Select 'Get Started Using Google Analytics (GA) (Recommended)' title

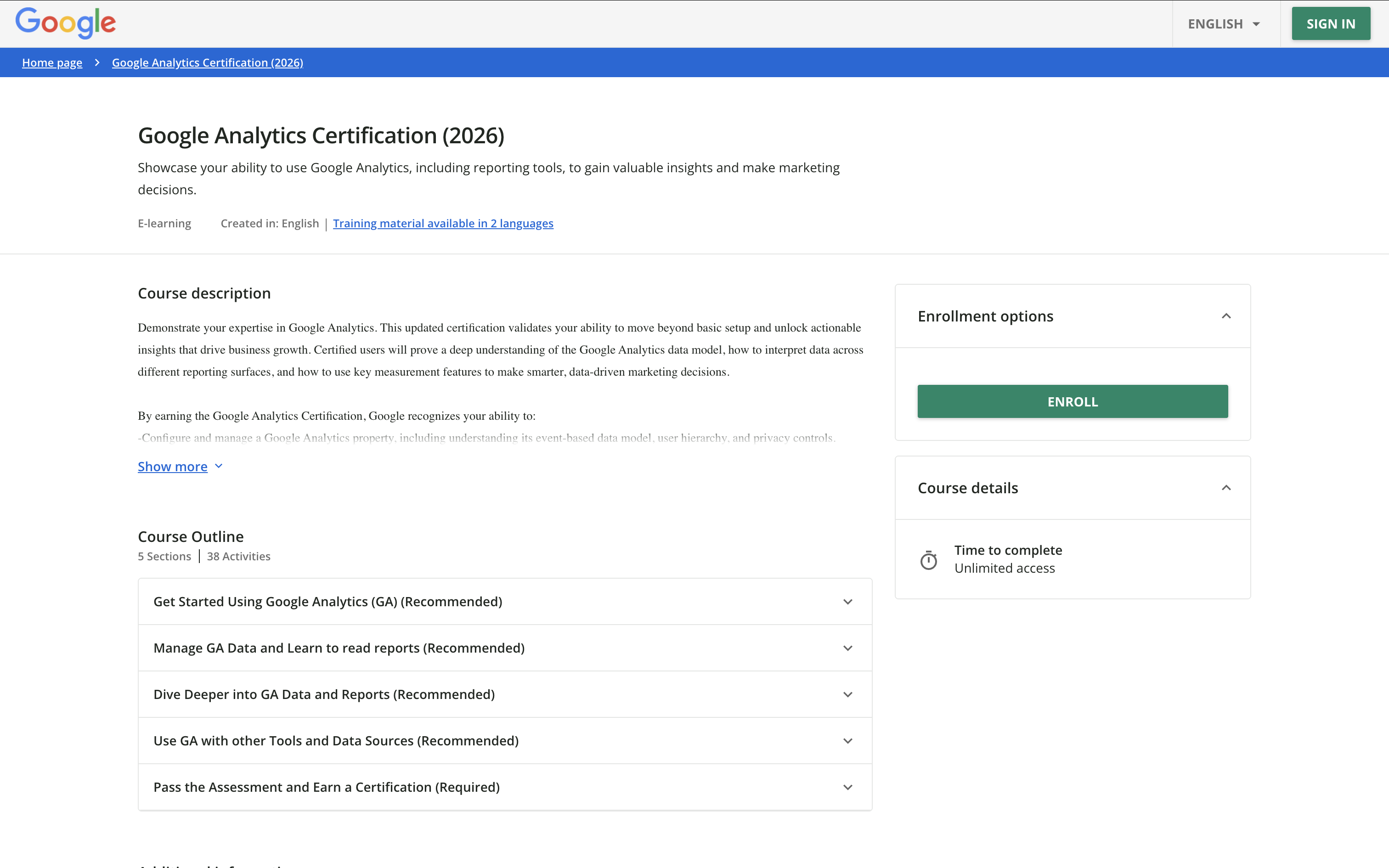[328, 602]
